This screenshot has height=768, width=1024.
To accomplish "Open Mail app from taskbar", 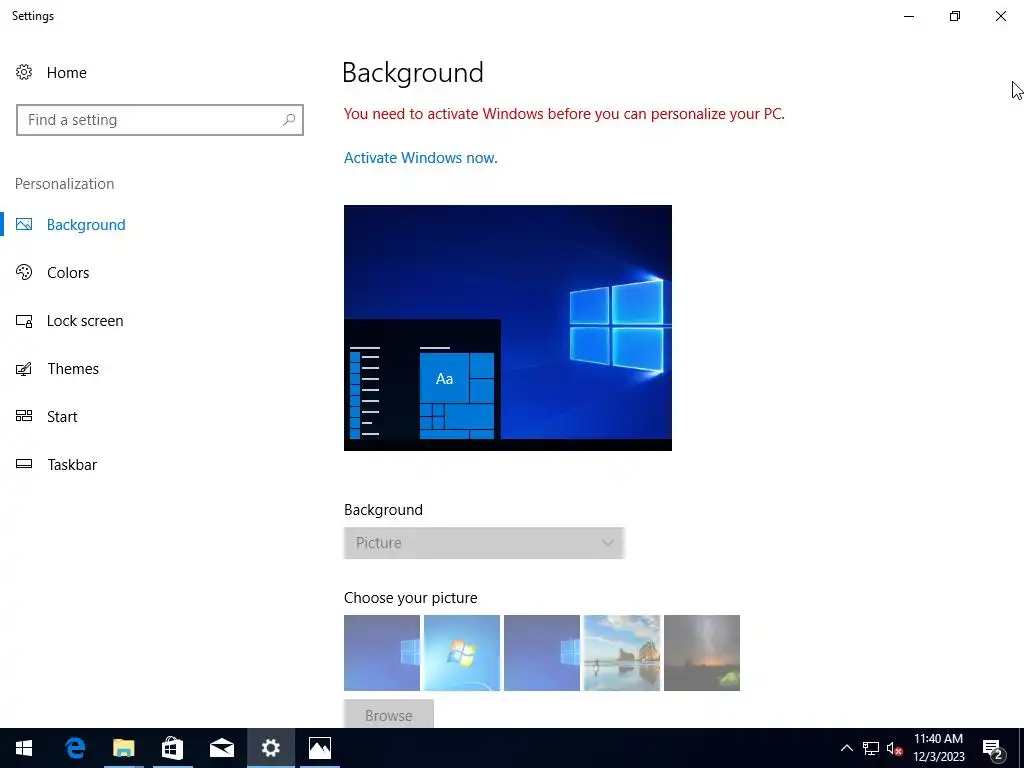I will tap(221, 748).
